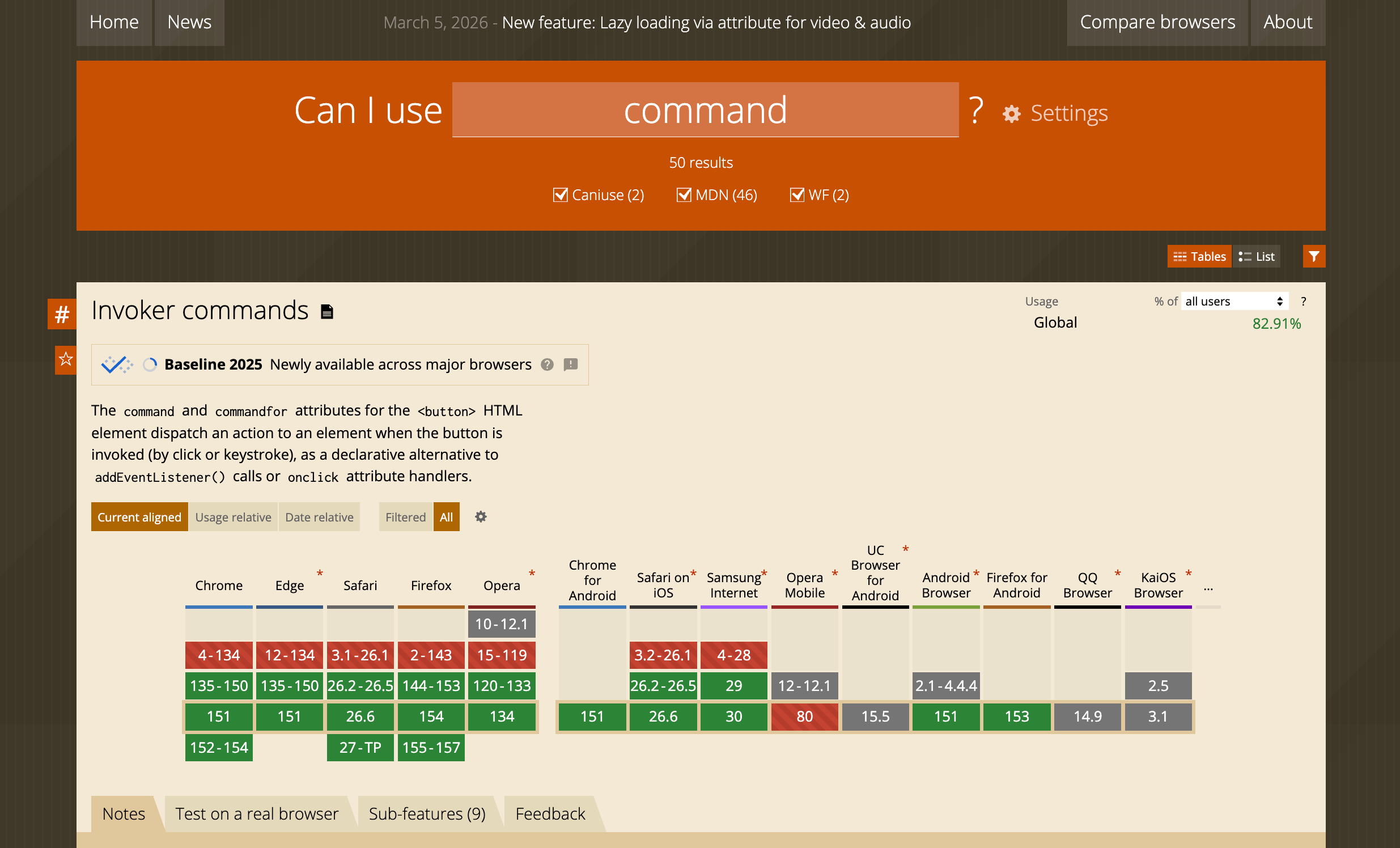Click the command search input field
Screen dimensions: 1400x848
click(705, 110)
